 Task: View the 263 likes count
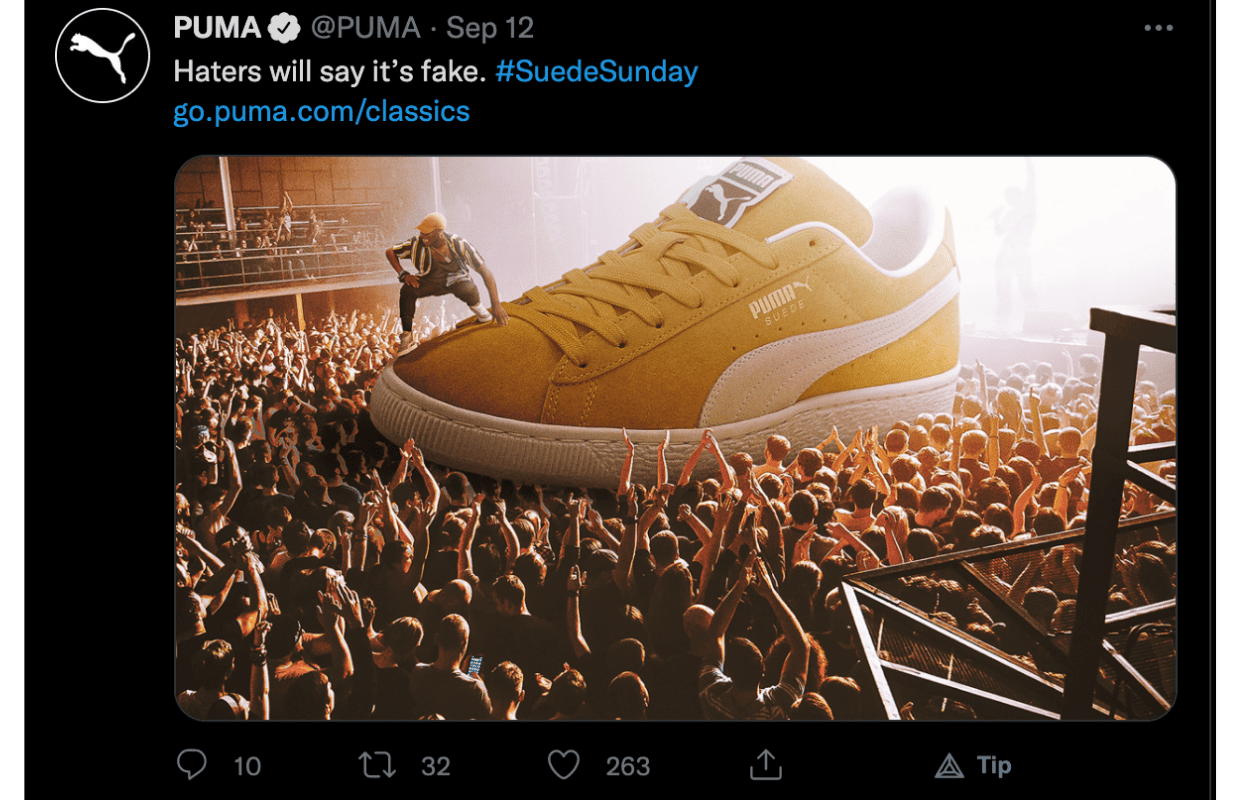click(x=628, y=767)
